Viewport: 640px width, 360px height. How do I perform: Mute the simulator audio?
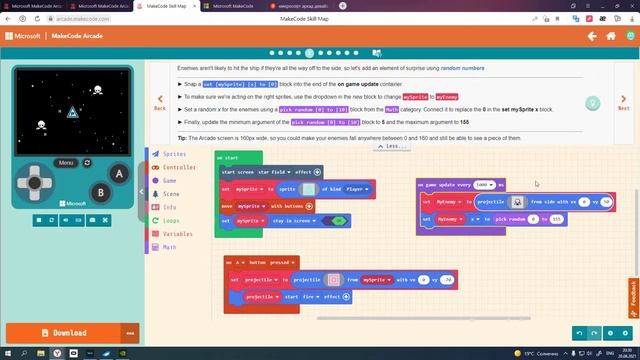66,220
